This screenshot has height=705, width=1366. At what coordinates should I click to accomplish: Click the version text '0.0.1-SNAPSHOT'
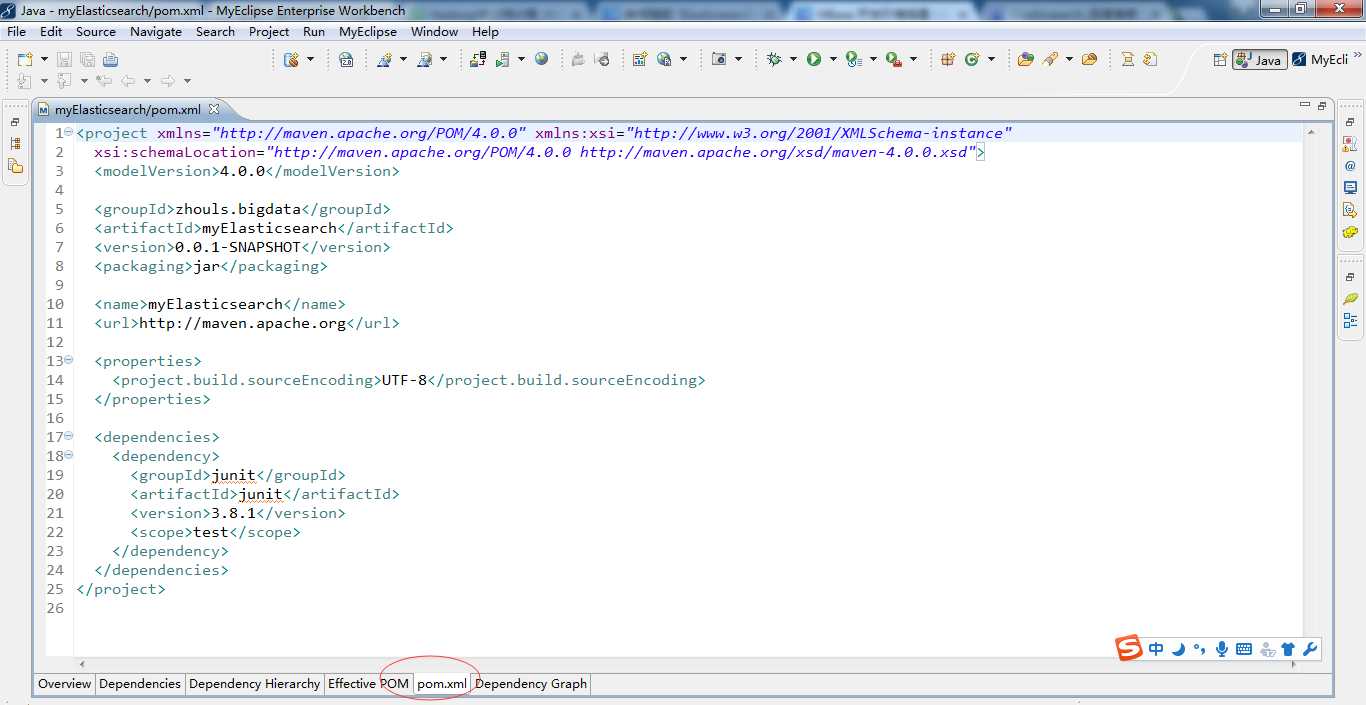coord(238,247)
